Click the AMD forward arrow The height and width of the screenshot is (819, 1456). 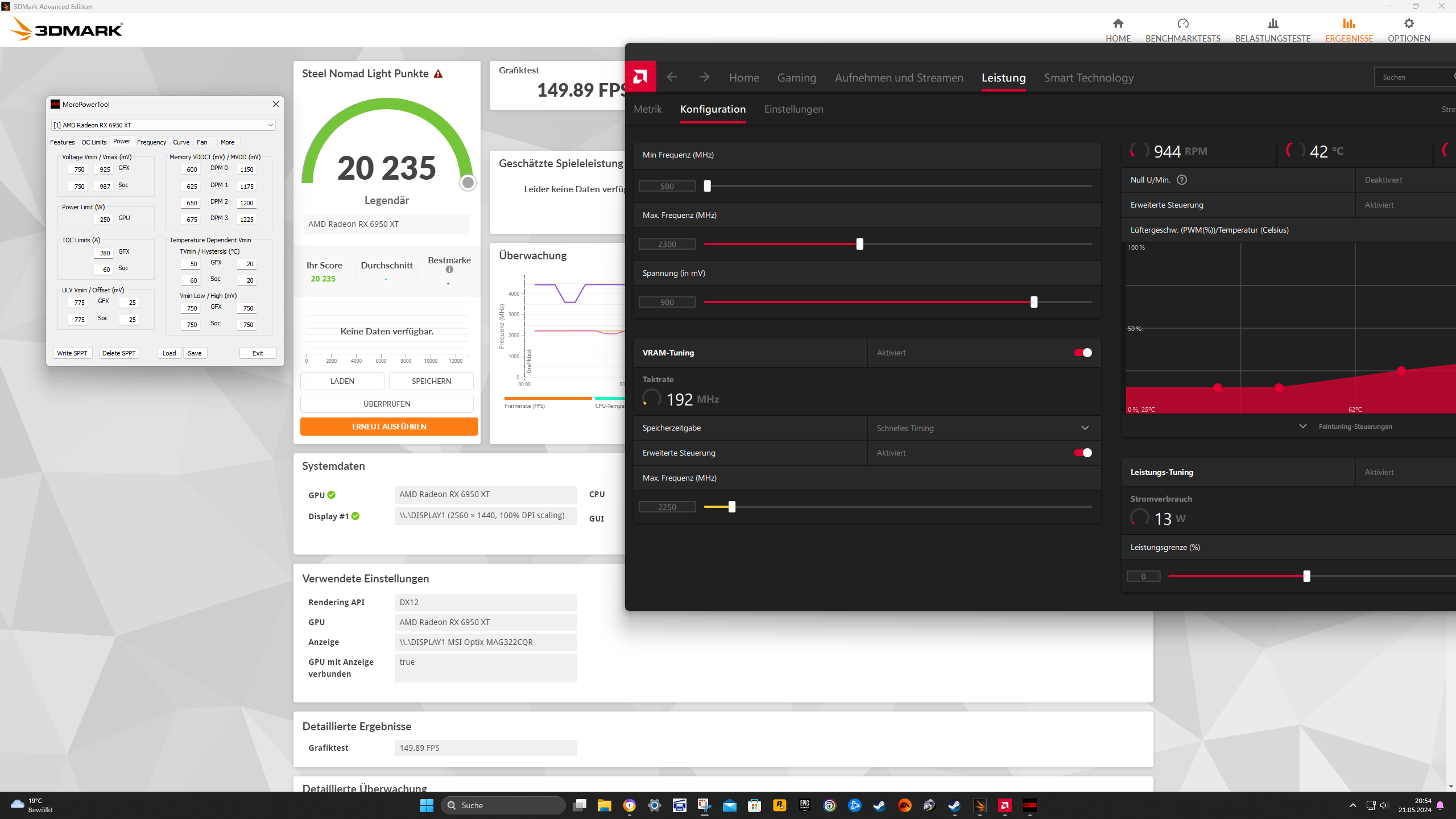(704, 77)
